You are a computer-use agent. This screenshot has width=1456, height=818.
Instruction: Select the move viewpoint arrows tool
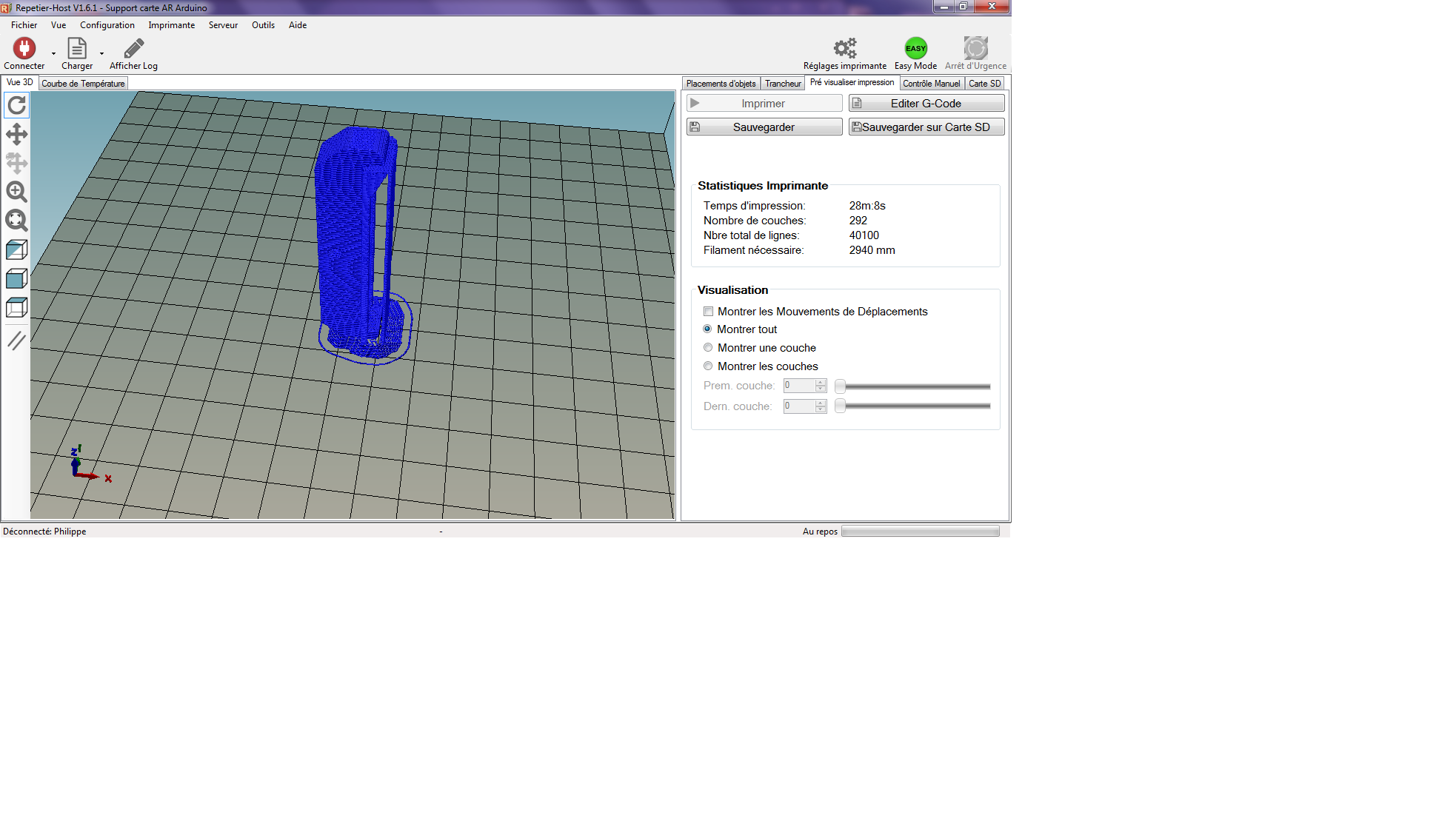point(16,134)
